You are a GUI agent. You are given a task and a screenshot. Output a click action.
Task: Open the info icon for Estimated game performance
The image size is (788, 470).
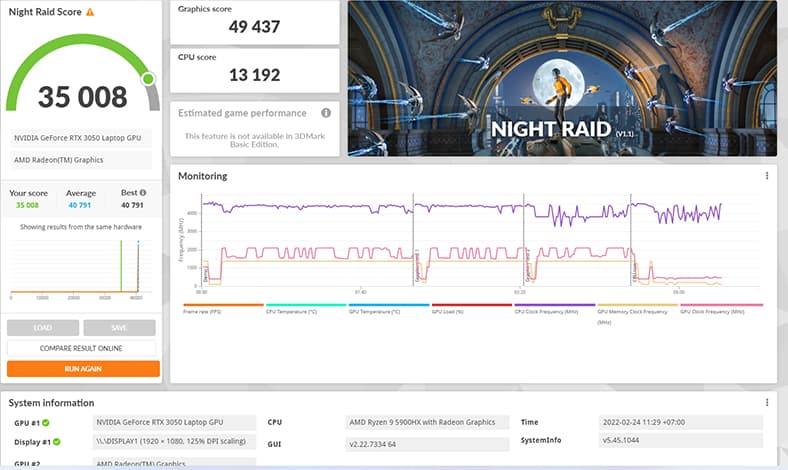(x=326, y=113)
